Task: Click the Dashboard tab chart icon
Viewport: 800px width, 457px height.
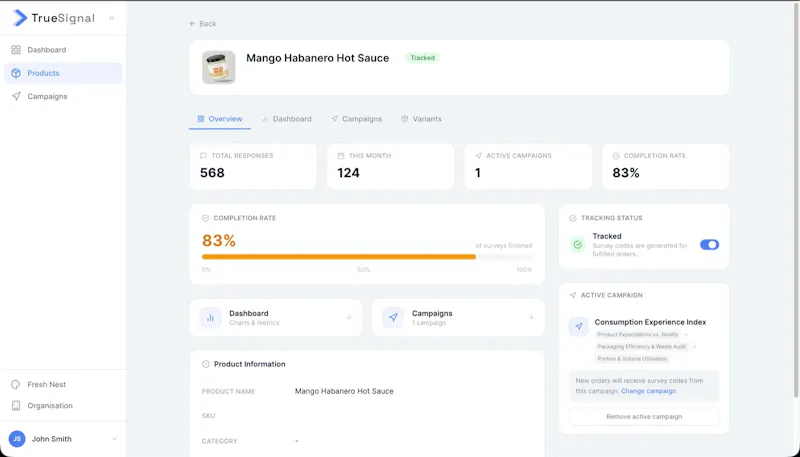Action: point(265,119)
